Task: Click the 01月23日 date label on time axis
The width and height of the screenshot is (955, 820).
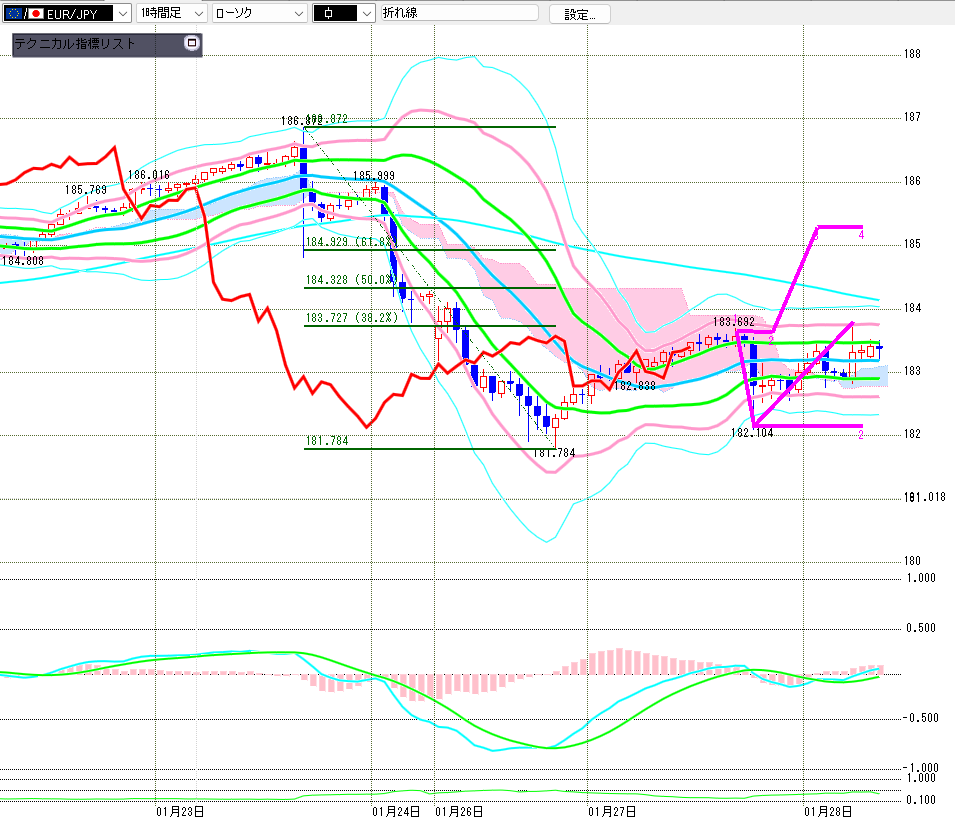Action: tap(181, 811)
